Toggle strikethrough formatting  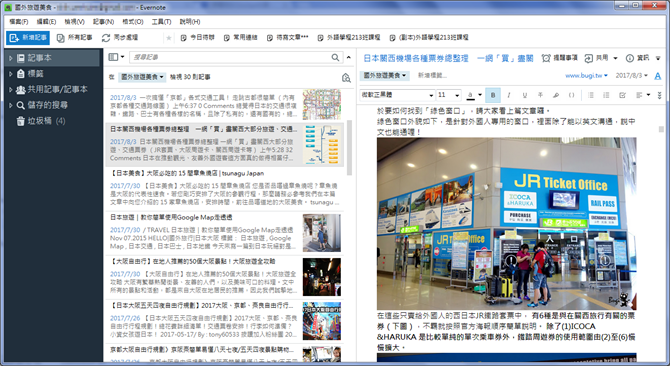pyautogui.click(x=540, y=95)
